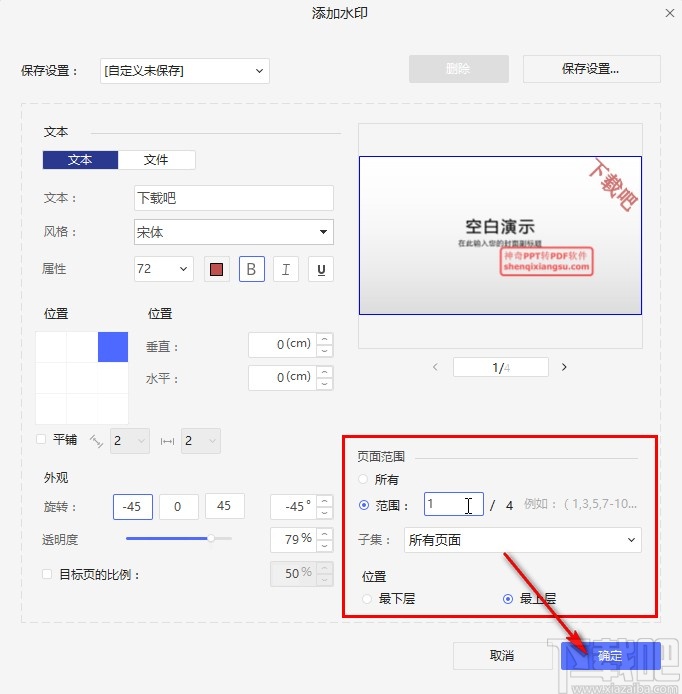The image size is (682, 694).
Task: Select center position grid cell
Action: [x=82, y=378]
